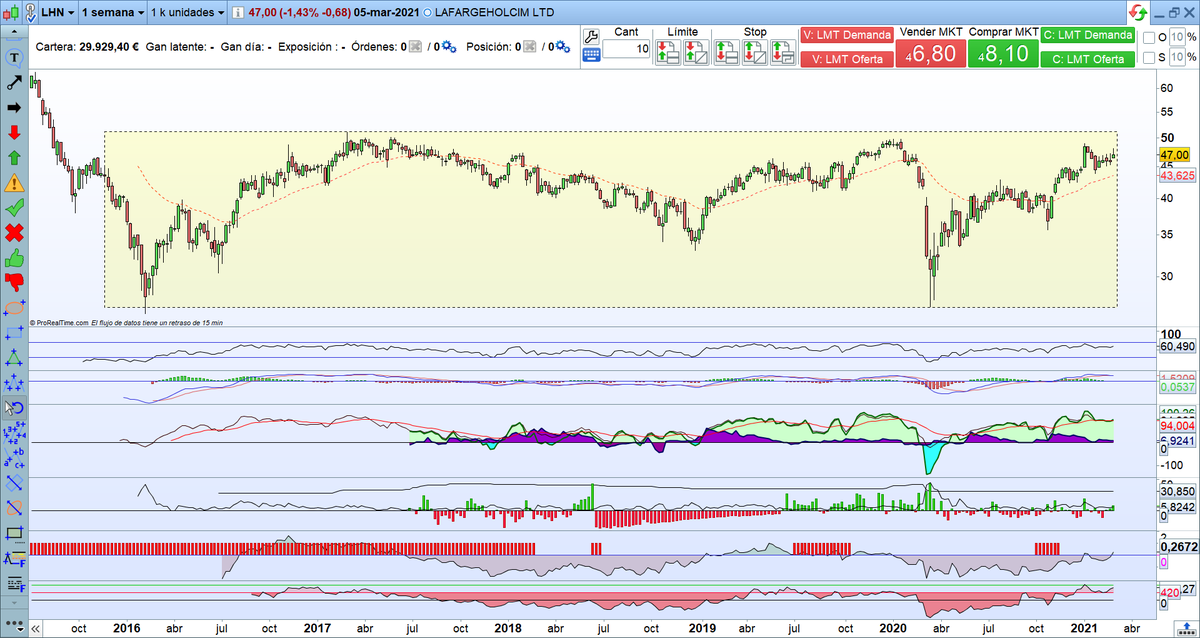The image size is (1200, 638).
Task: Select the blue rectangle drawing tool
Action: point(14,332)
